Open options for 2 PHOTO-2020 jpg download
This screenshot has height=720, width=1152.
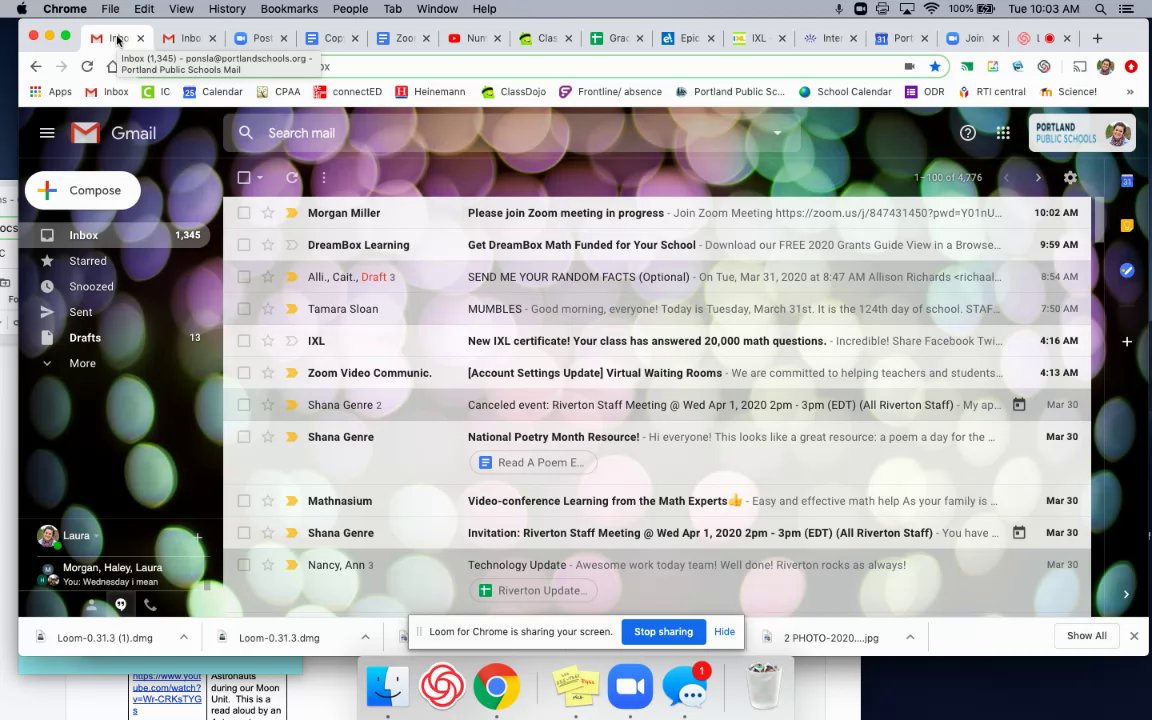(910, 637)
